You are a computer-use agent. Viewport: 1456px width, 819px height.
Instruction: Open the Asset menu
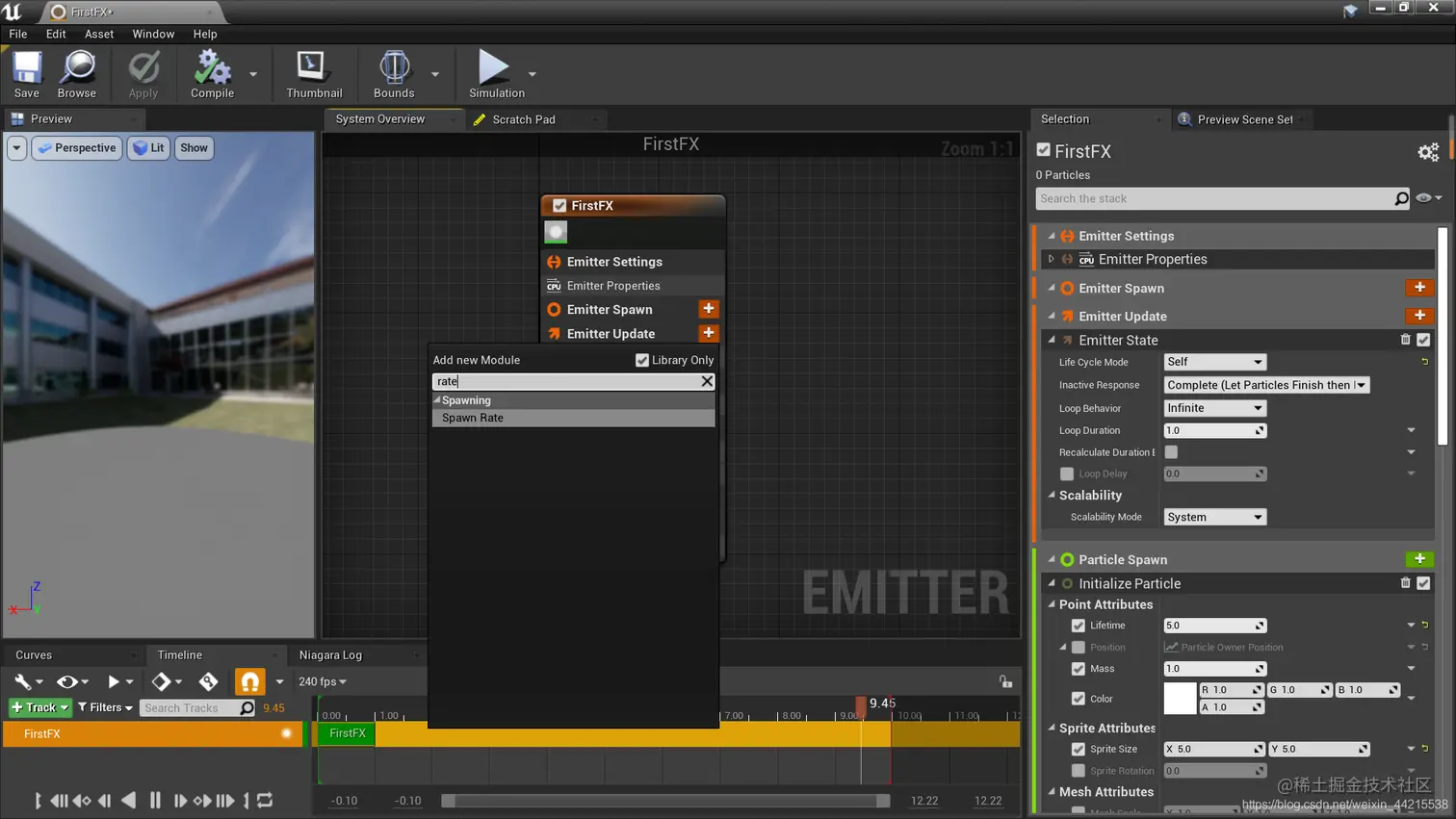click(99, 34)
